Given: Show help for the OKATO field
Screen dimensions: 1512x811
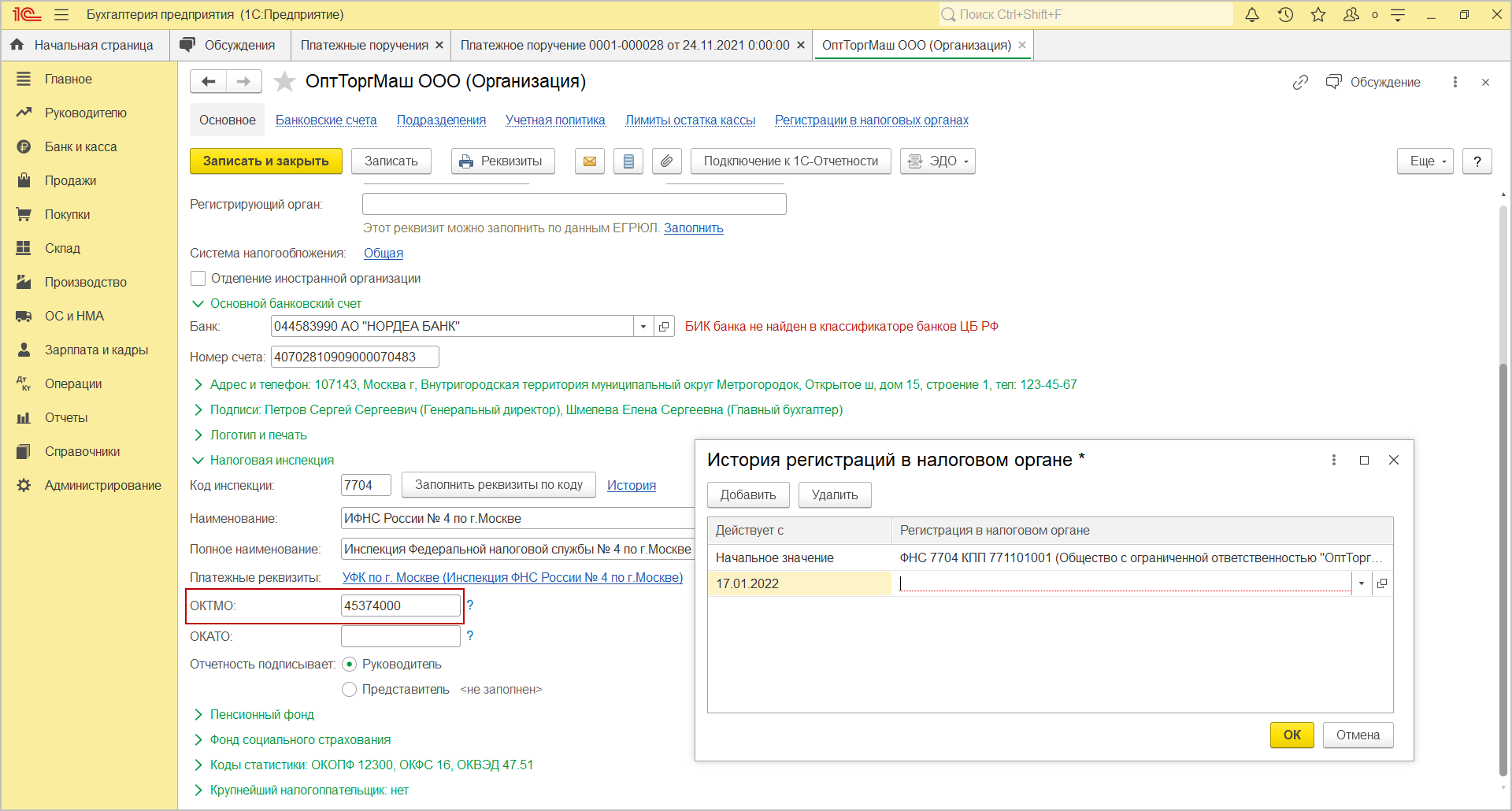Looking at the screenshot, I should 470,635.
